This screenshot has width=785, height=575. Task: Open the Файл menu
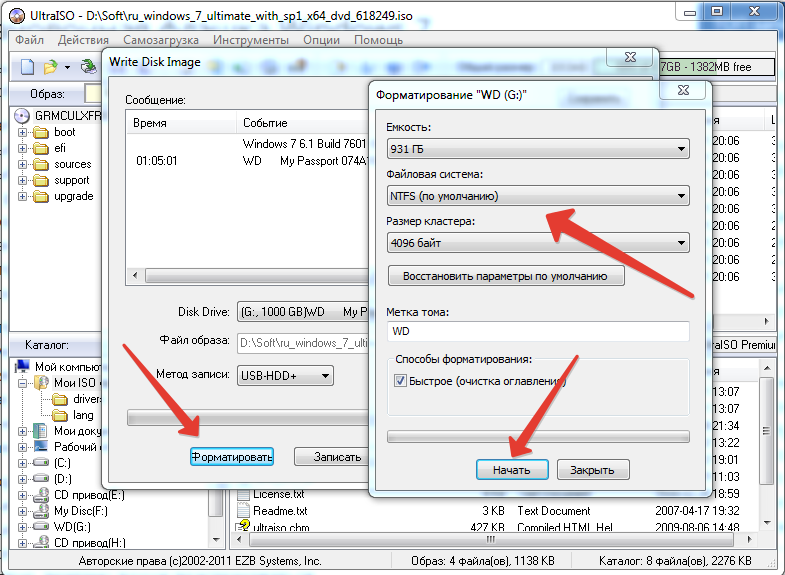click(x=30, y=40)
